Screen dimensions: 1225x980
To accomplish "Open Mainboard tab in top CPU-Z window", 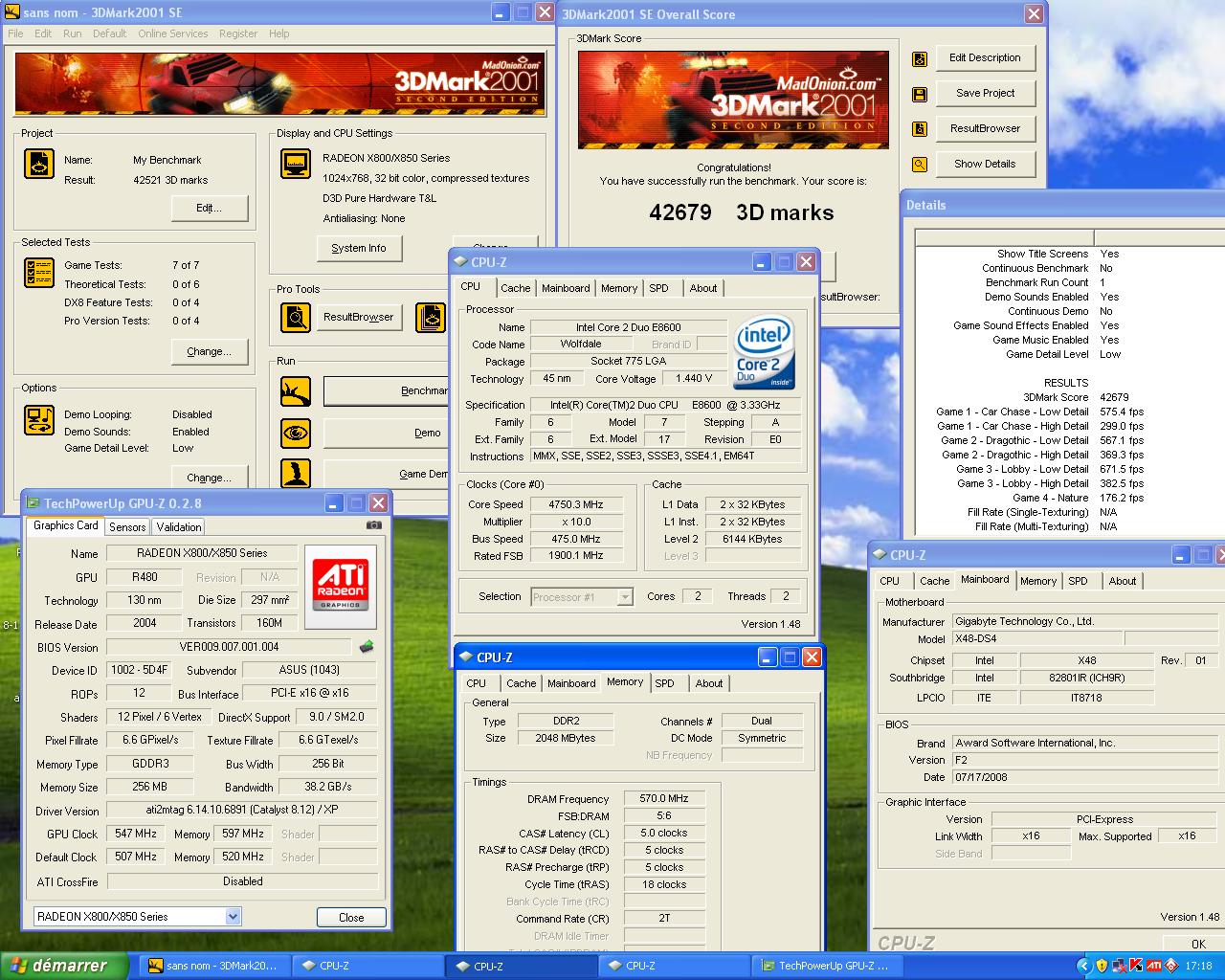I will pos(566,288).
